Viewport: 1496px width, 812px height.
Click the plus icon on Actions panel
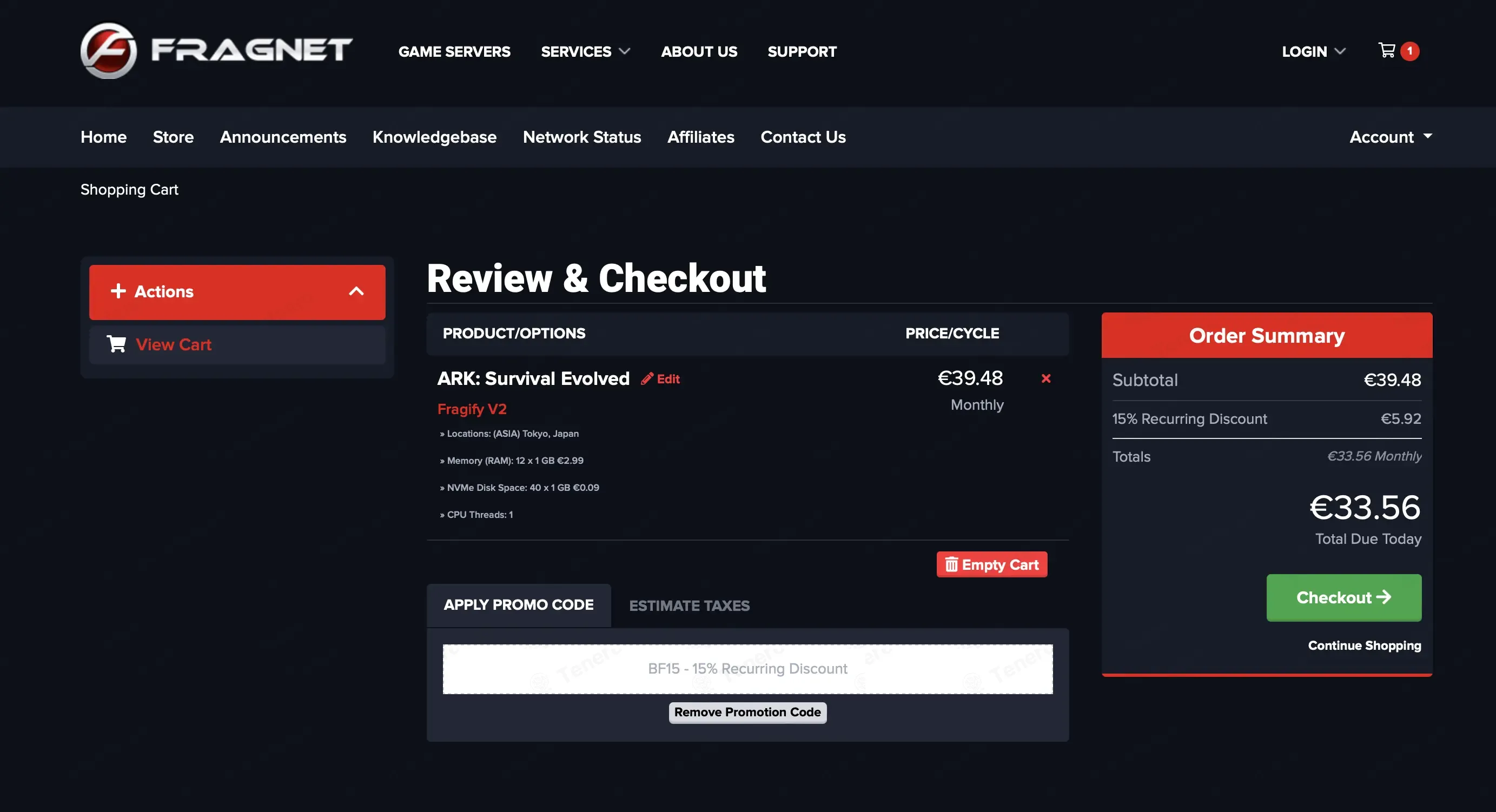tap(118, 291)
